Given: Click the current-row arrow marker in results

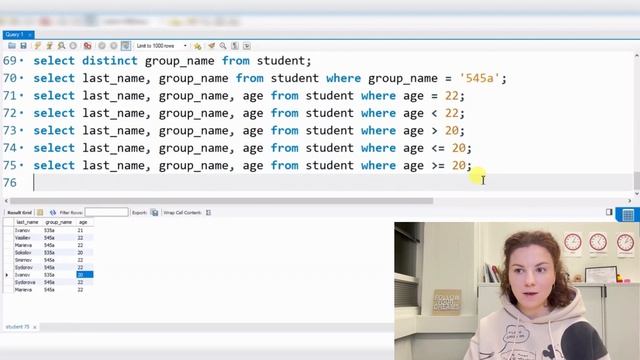Looking at the screenshot, I should [7, 275].
